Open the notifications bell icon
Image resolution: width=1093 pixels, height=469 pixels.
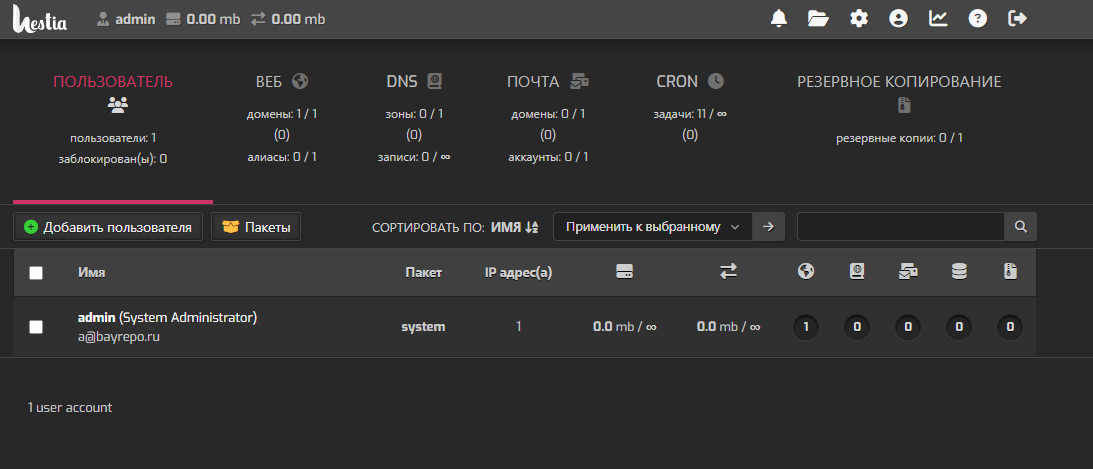click(x=779, y=18)
